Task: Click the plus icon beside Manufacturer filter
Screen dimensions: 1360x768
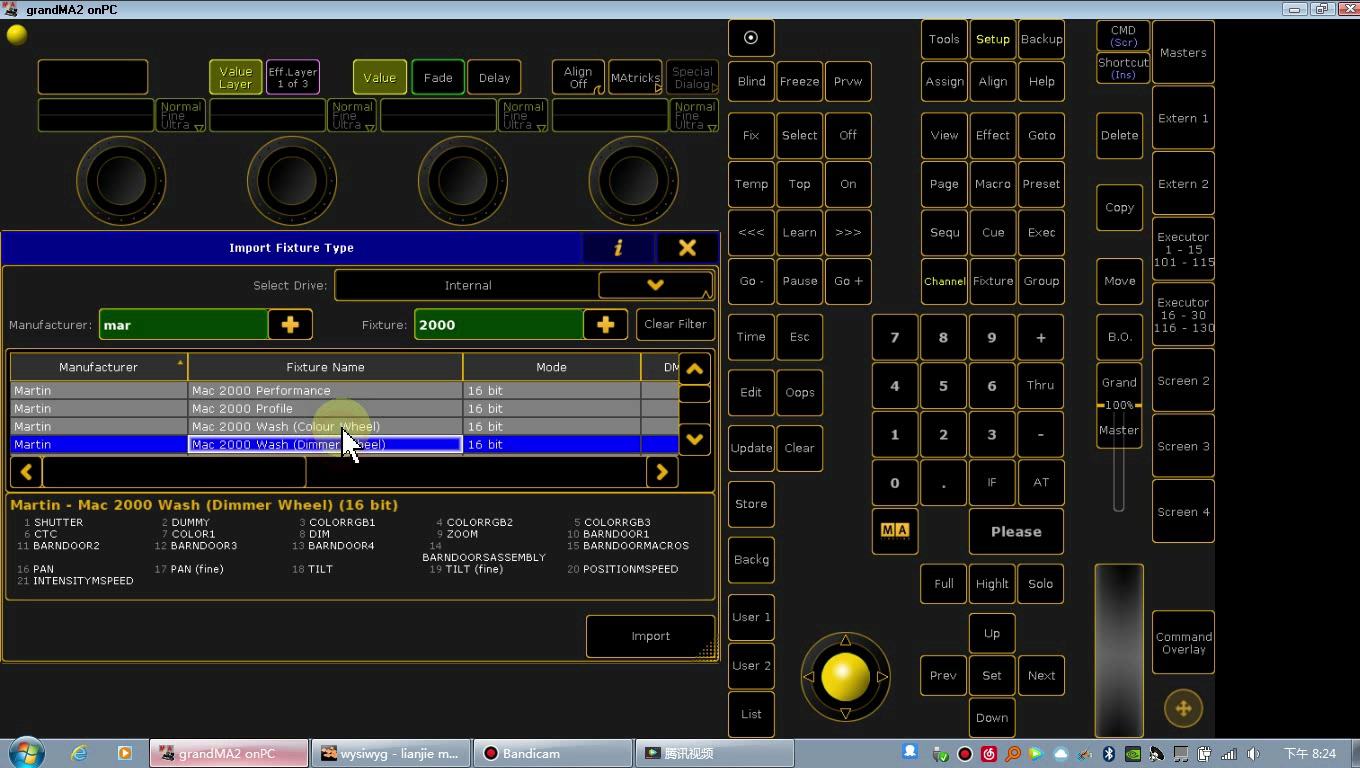Action: click(x=291, y=325)
